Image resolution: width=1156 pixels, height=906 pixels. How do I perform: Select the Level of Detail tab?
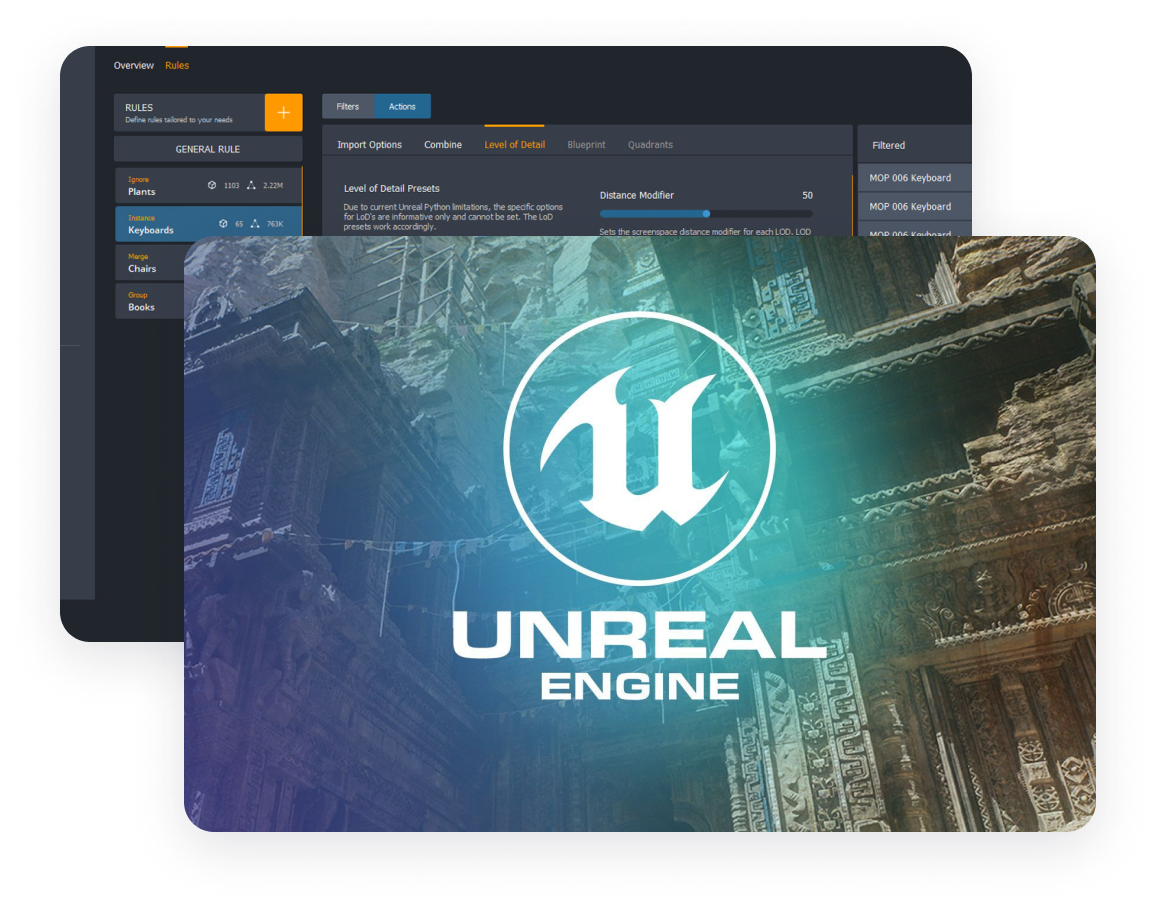coord(515,144)
